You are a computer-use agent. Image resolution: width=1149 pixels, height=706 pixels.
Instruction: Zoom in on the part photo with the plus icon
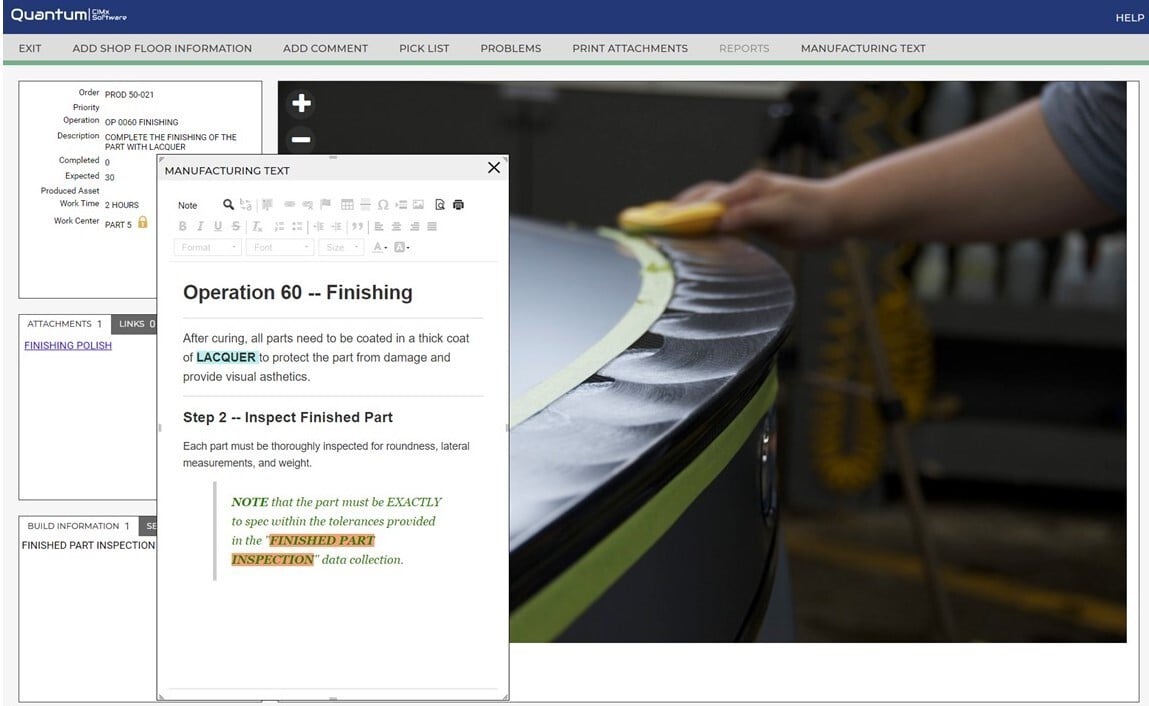tap(299, 103)
